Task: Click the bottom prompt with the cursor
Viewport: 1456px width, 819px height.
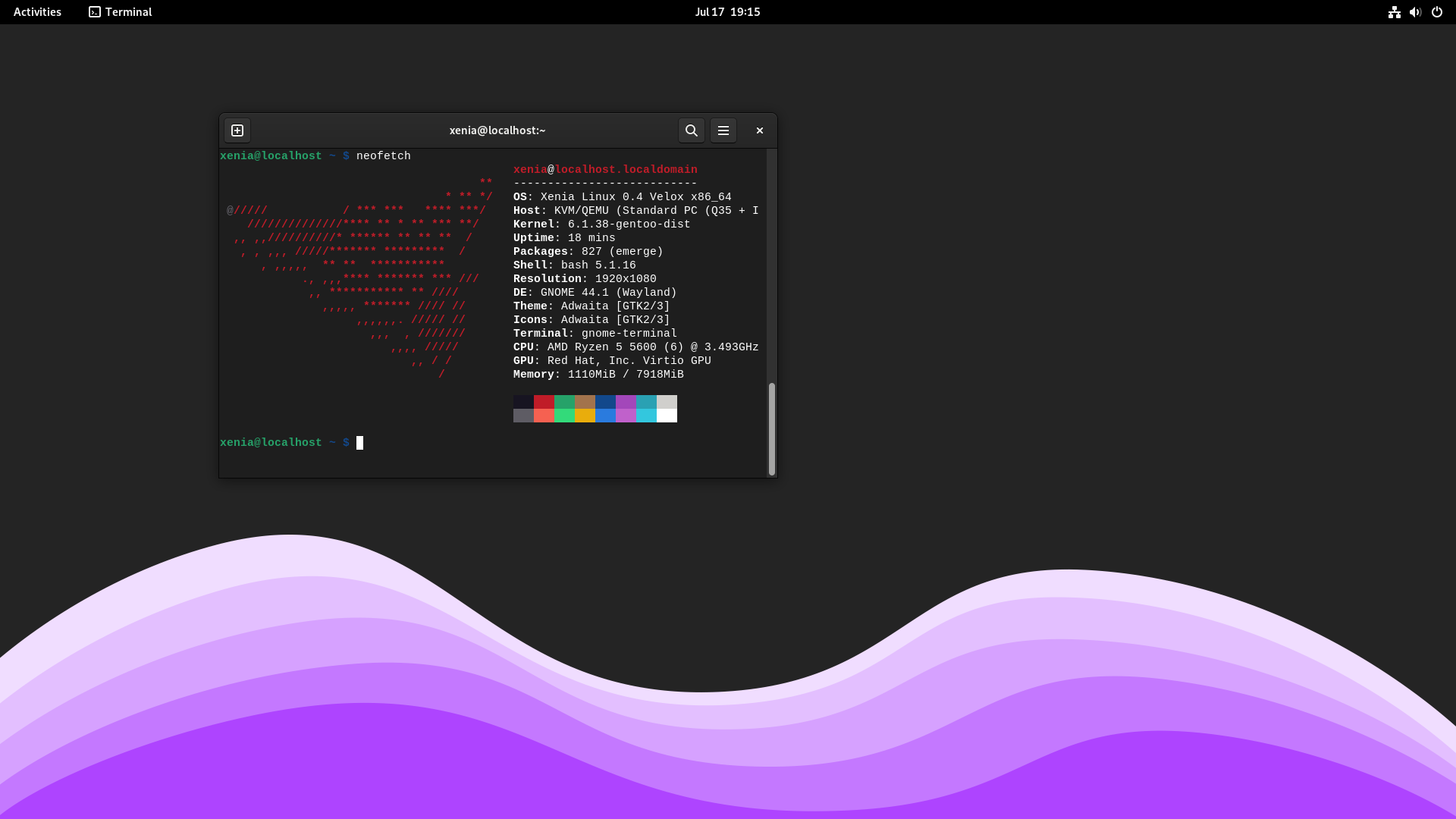Action: pos(292,443)
